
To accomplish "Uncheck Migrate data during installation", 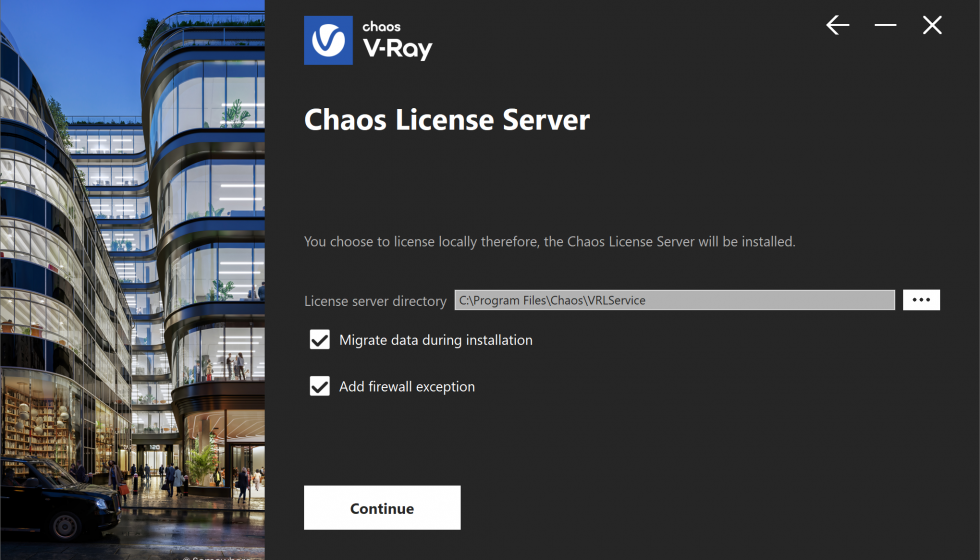I will (320, 340).
